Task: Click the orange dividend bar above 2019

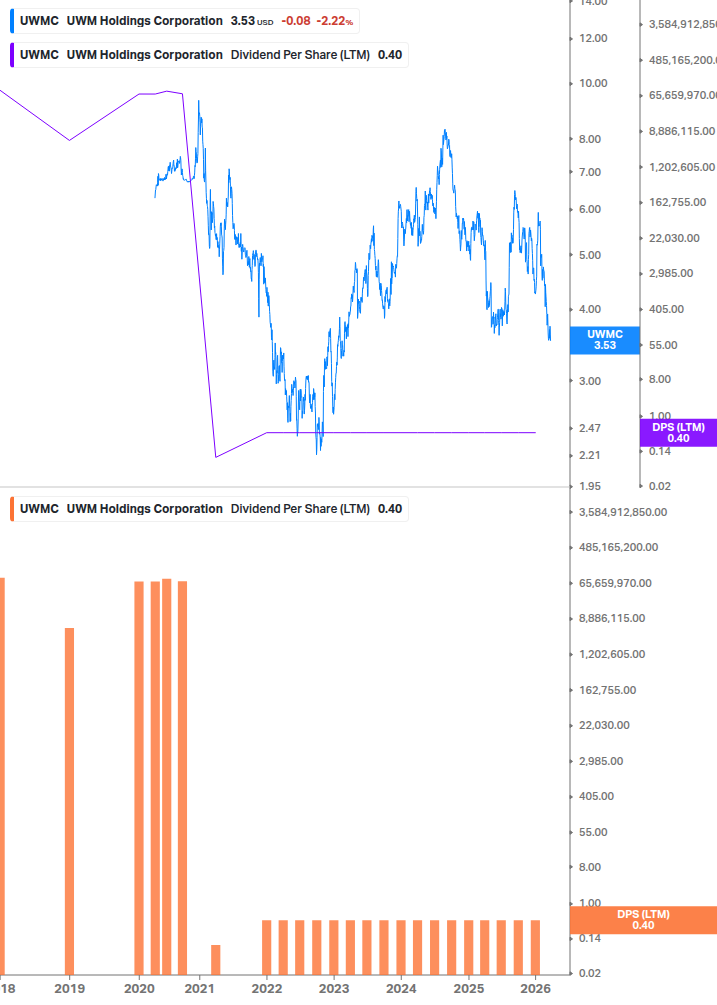Action: [x=69, y=802]
